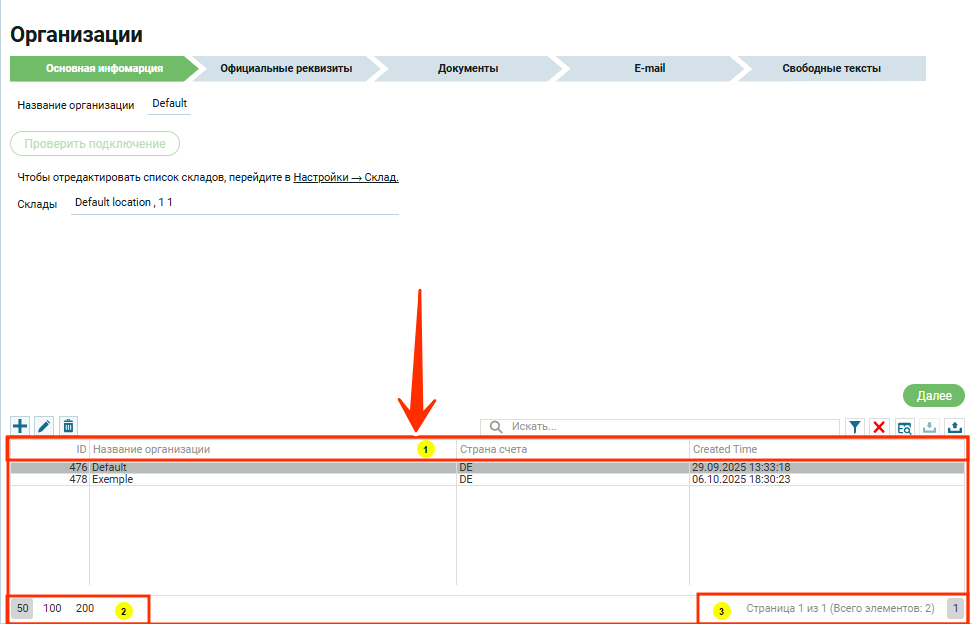Click the greyed-out export icon
This screenshot has height=624, width=972.
click(929, 427)
